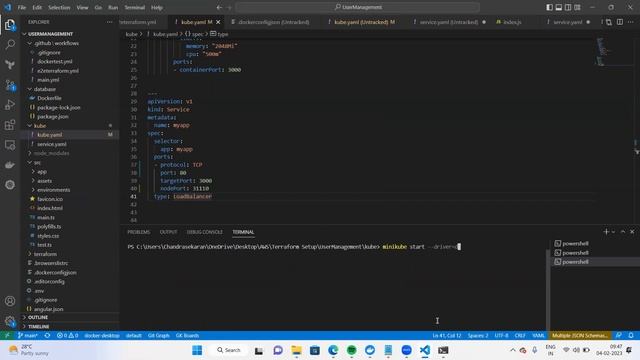The image size is (640, 360).
Task: Open Dockerfile in the explorer
Action: pyautogui.click(x=49, y=98)
